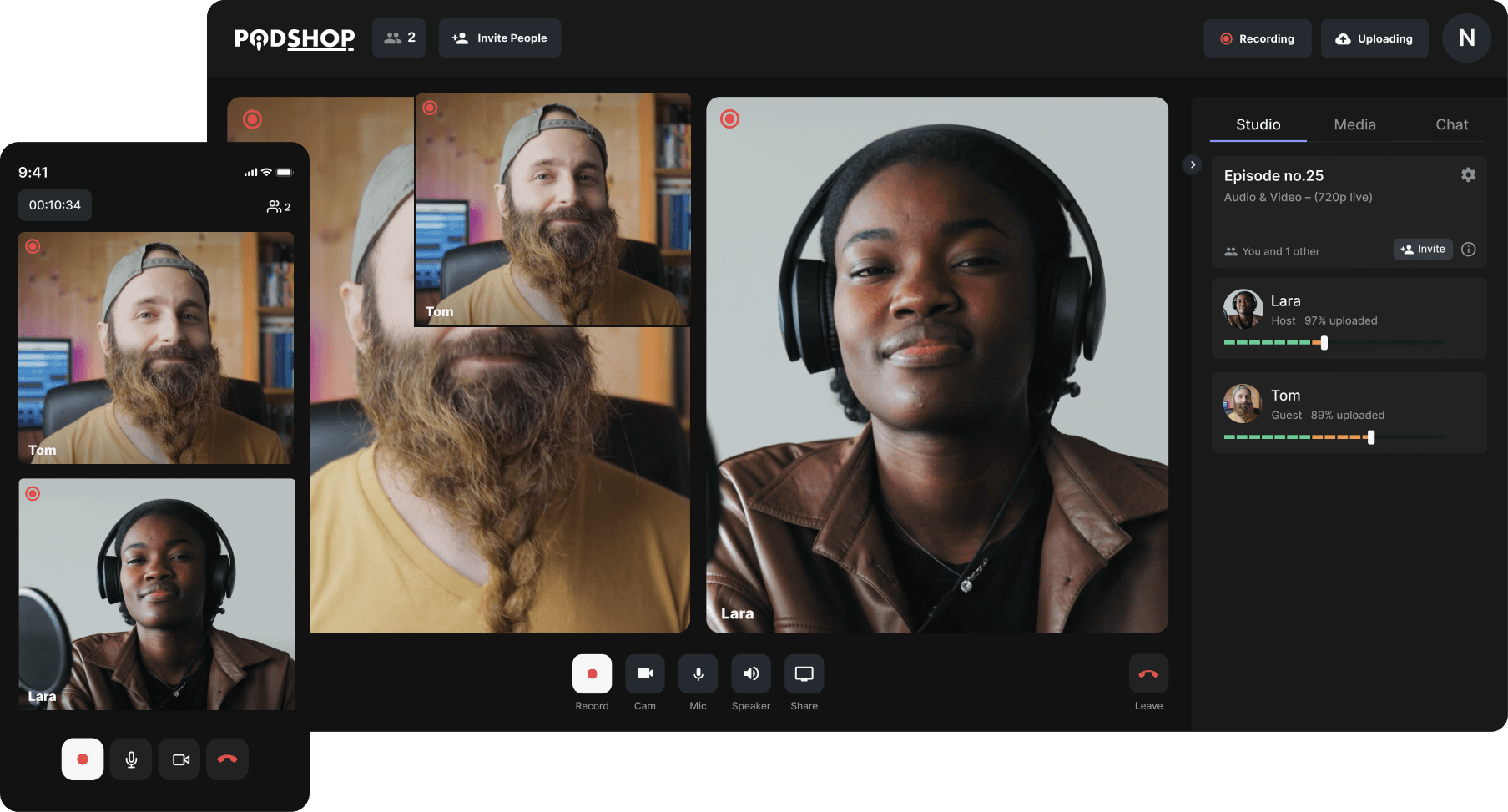Click the Episode no.25 title
This screenshot has height=812, width=1508.
click(x=1273, y=175)
